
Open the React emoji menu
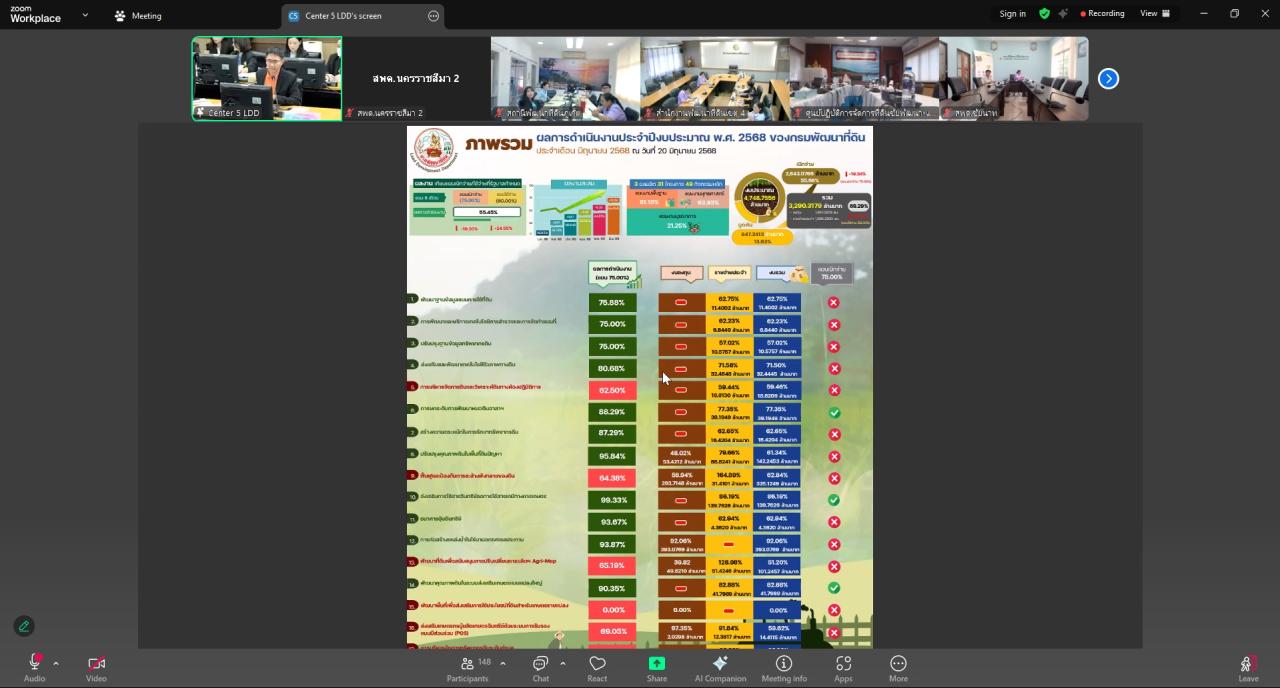coord(597,666)
